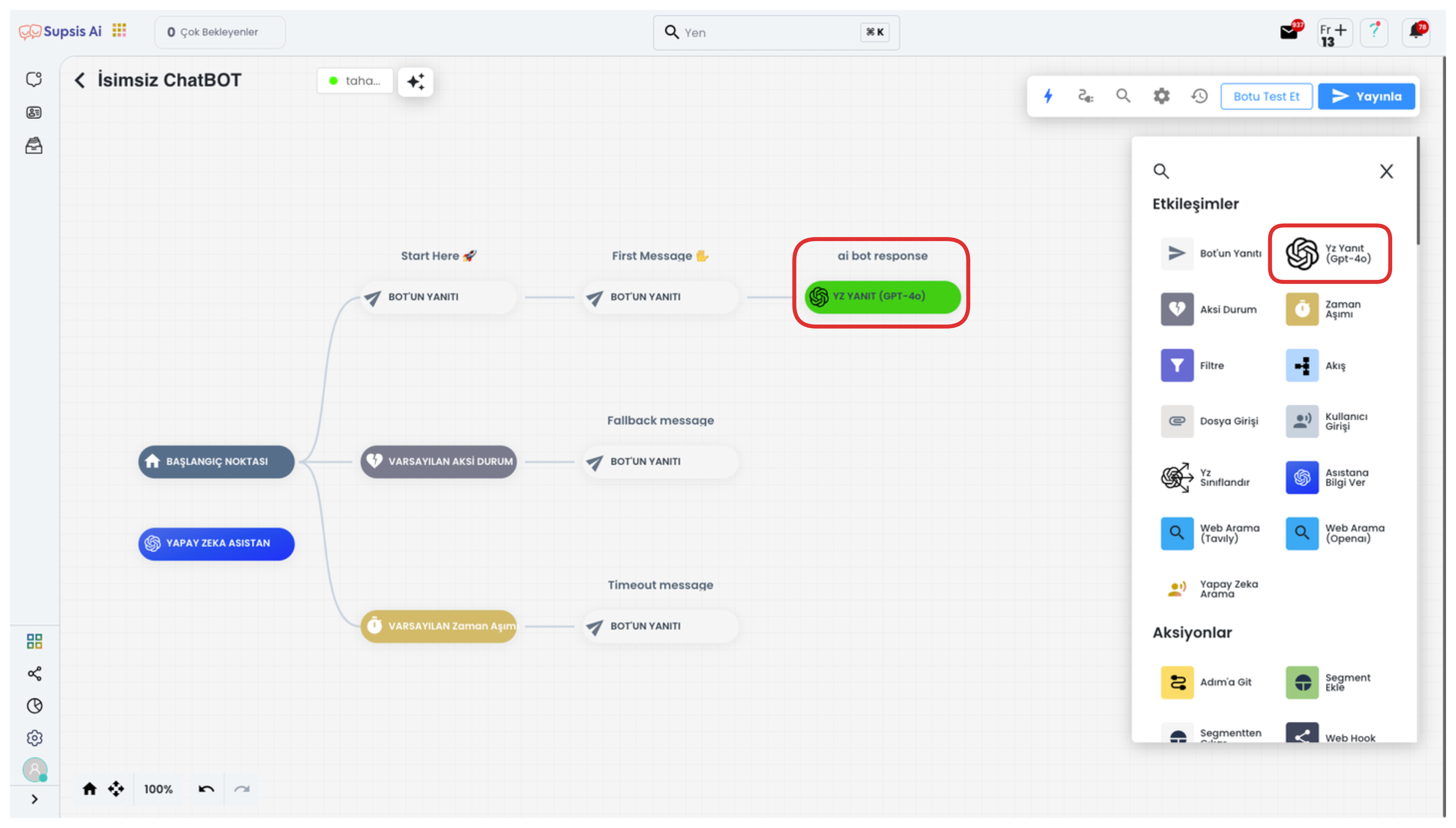Click Çok Bekleyenler counter
Image resolution: width=1456 pixels, height=828 pixels.
[x=219, y=32]
